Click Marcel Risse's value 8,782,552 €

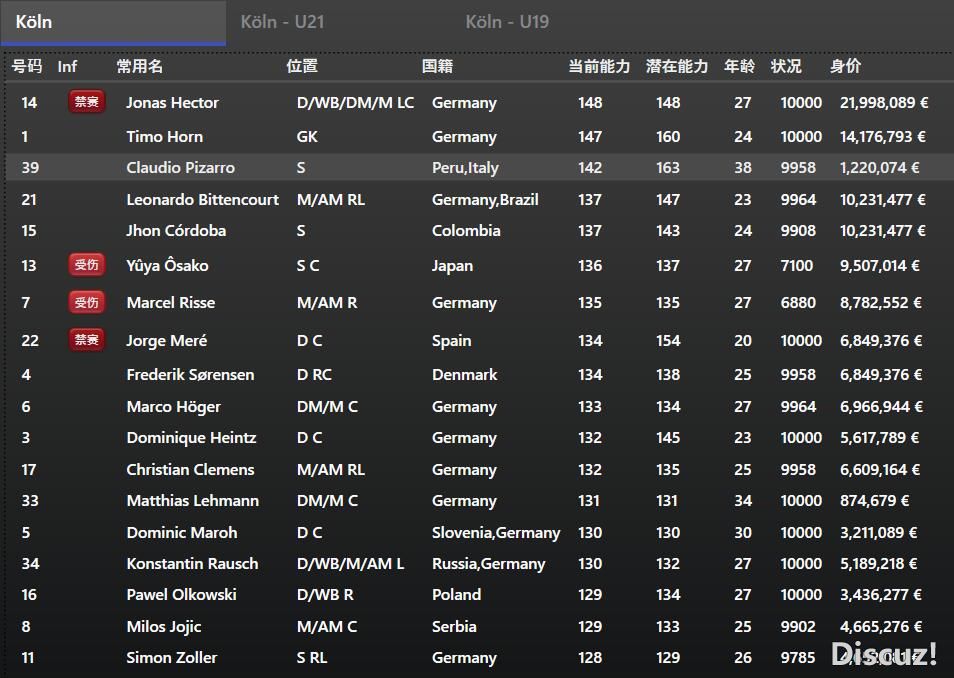pyautogui.click(x=880, y=303)
